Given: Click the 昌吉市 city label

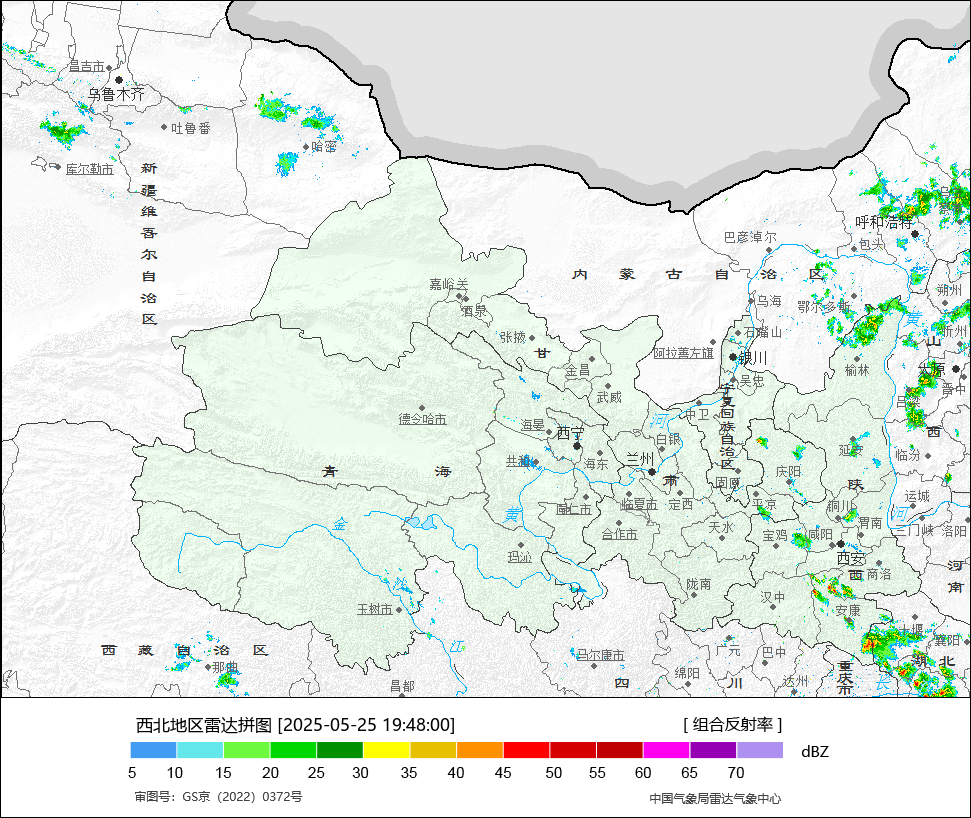Looking at the screenshot, I should [86, 66].
